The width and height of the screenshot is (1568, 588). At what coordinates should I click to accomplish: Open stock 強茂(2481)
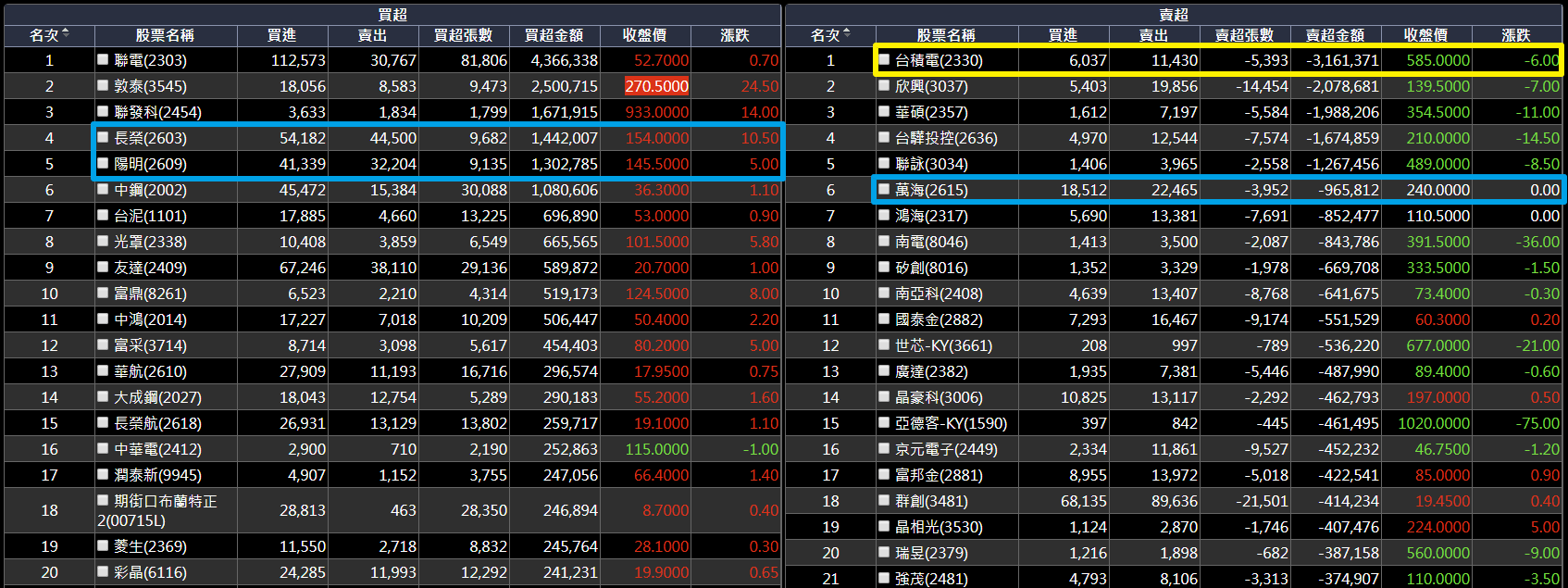[x=931, y=579]
